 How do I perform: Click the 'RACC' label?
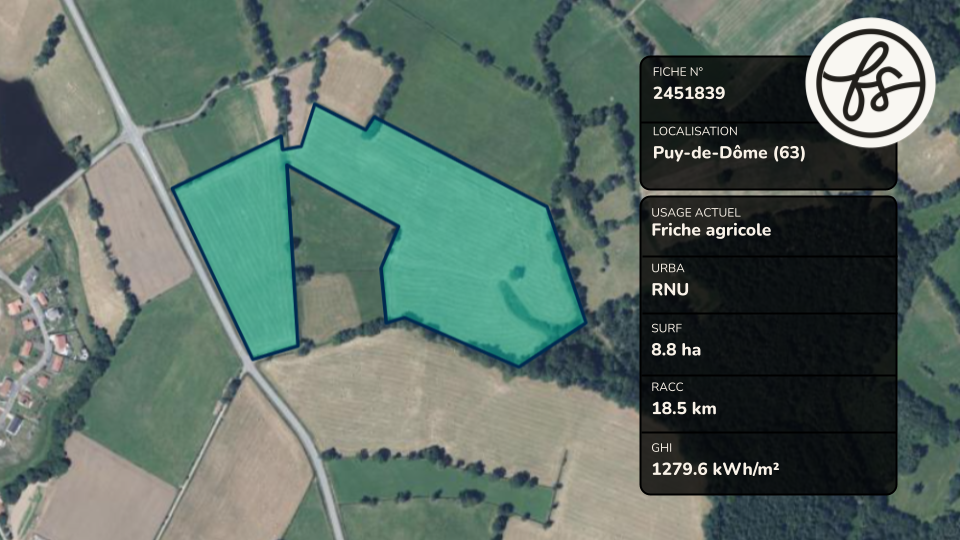click(x=667, y=387)
